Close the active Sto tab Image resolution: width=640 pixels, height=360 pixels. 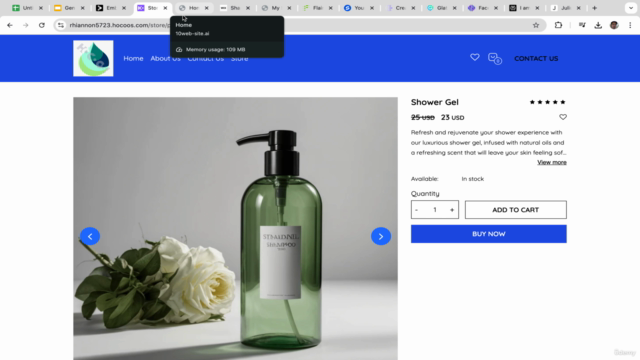tap(165, 8)
